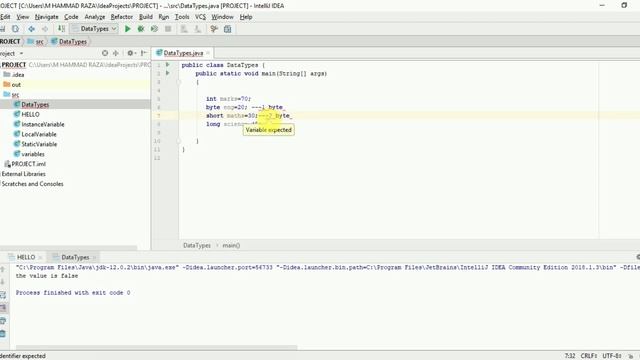Click 'the value is false' console output line
This screenshot has width=640, height=360.
(x=47, y=276)
